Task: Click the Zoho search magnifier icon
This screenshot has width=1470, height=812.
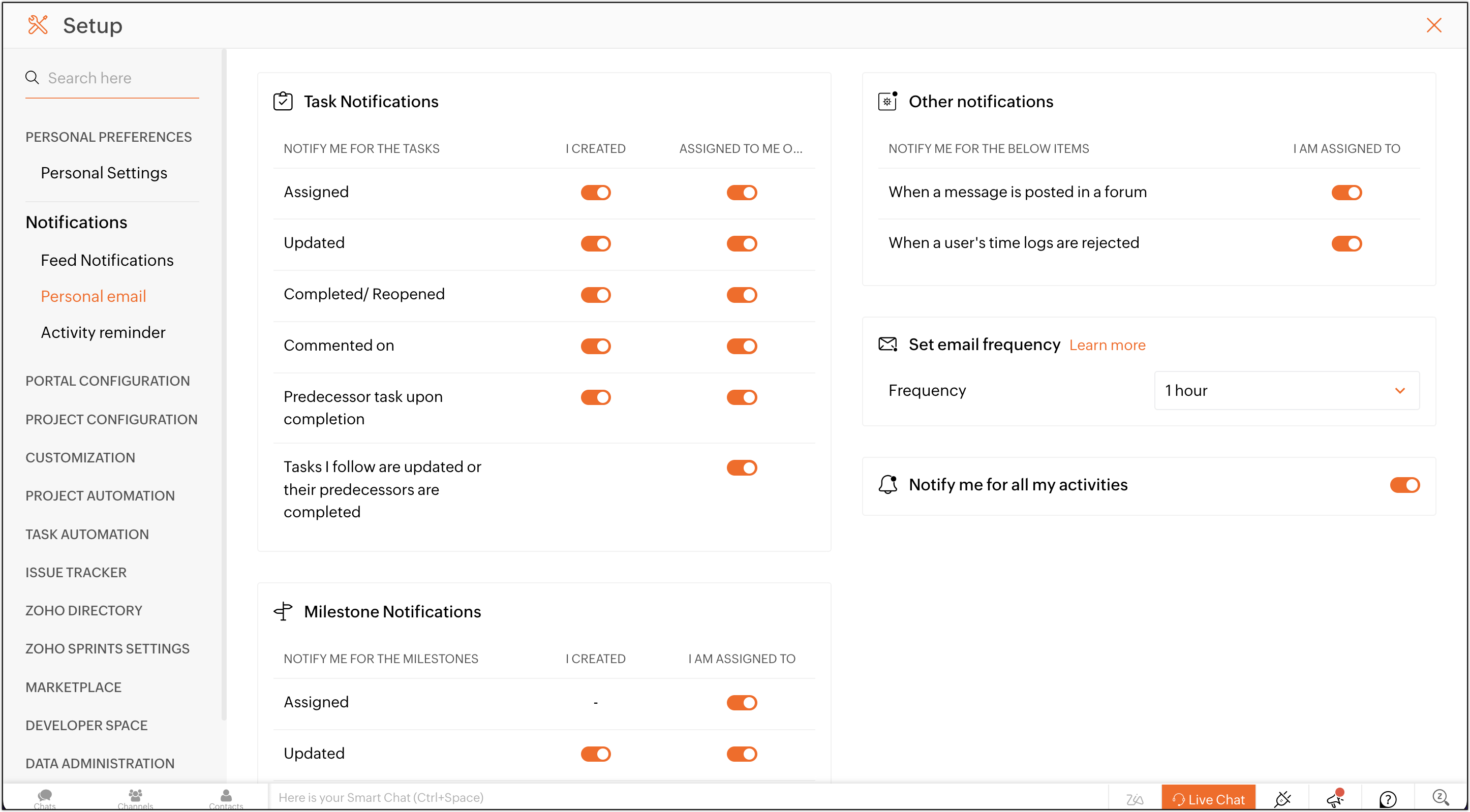Action: point(1441,798)
